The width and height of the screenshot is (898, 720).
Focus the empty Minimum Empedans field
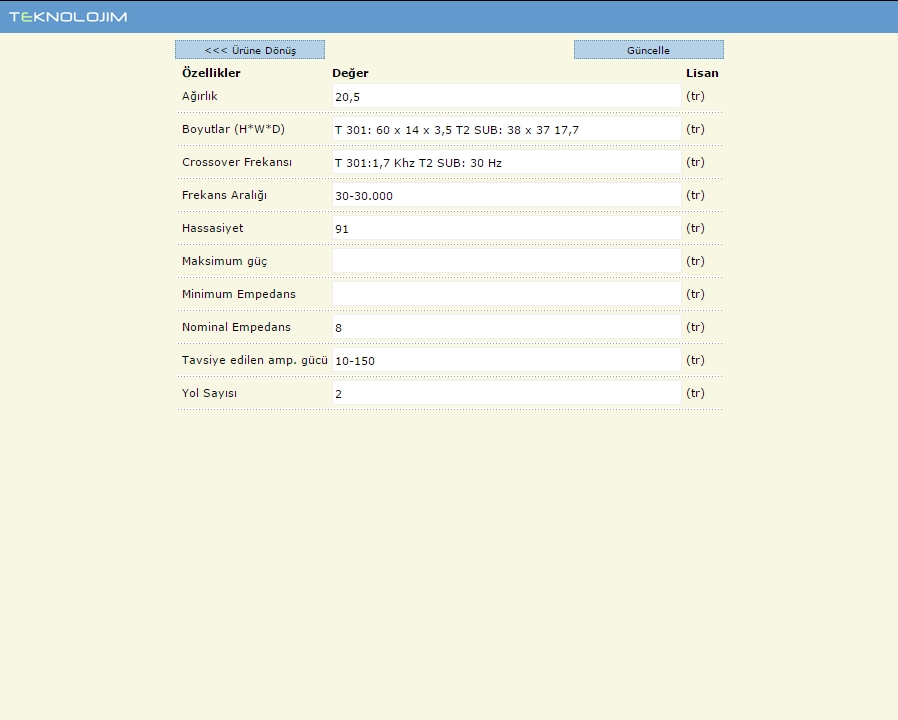click(506, 294)
